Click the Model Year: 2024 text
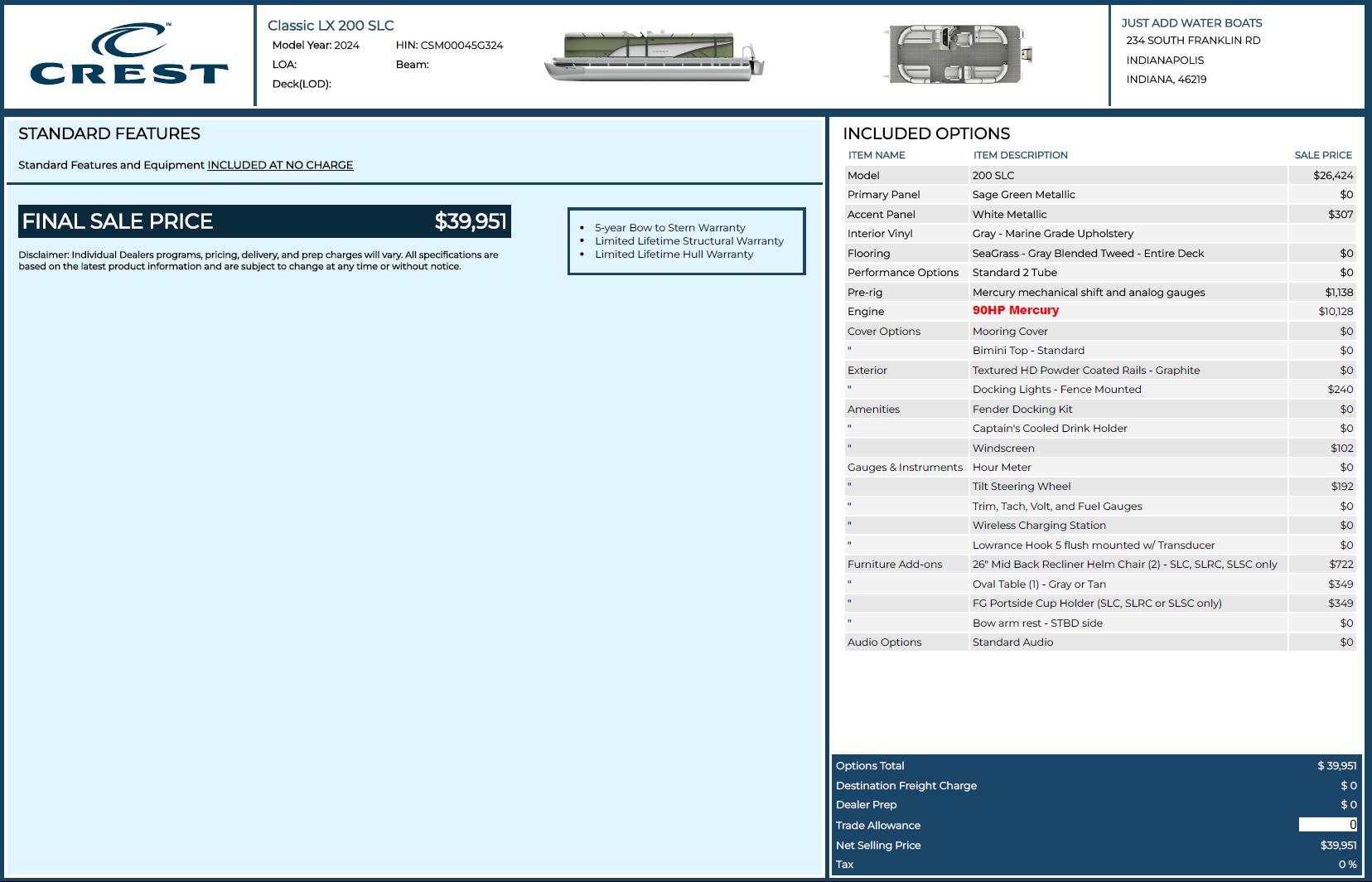The image size is (1372, 882). click(316, 46)
